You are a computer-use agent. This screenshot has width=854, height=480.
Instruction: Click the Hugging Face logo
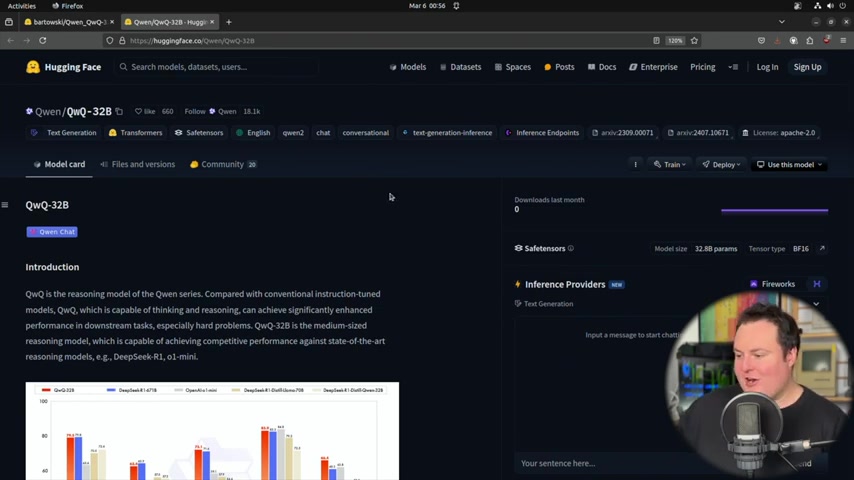pos(63,67)
